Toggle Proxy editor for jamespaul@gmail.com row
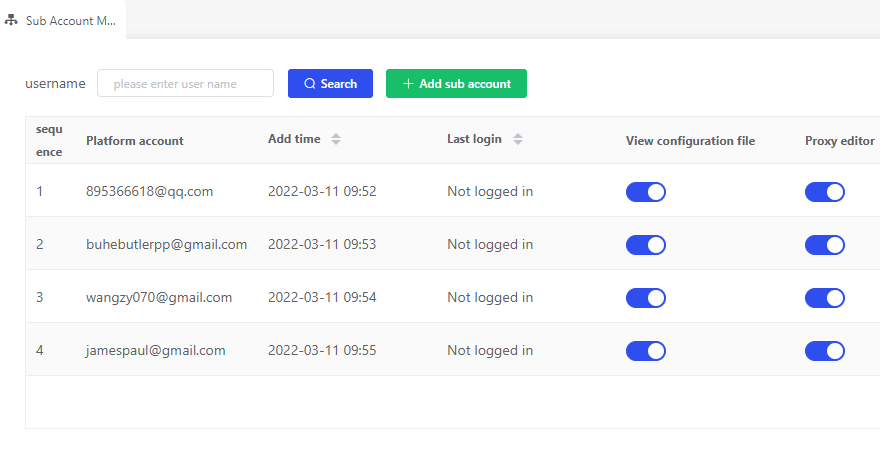Screen dimensions: 880x460 (824, 351)
